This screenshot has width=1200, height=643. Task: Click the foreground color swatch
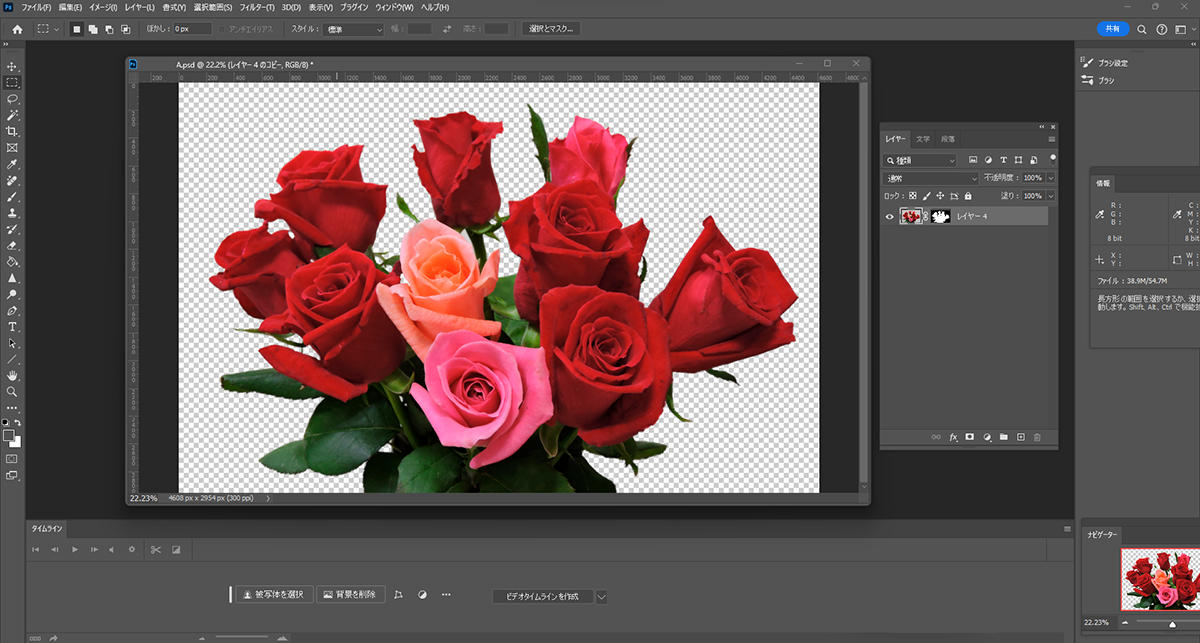click(x=9, y=436)
